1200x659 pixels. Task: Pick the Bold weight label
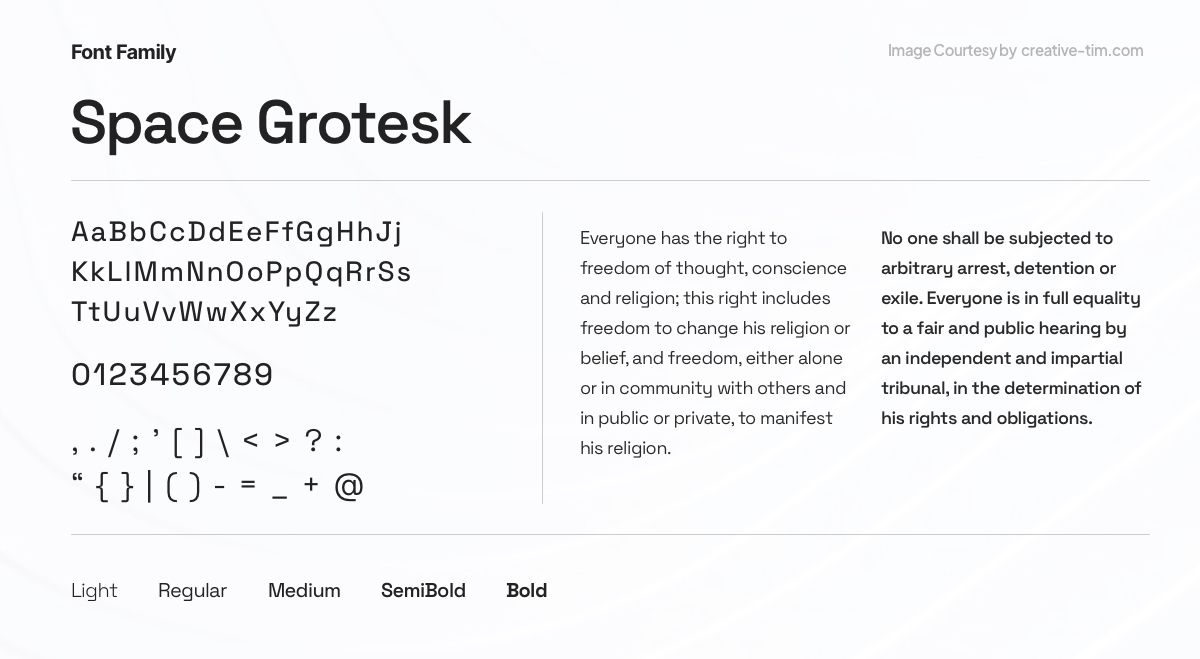tap(526, 591)
